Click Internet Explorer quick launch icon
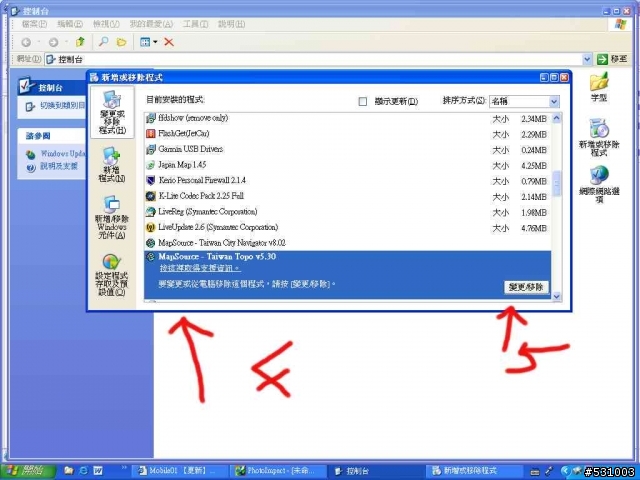The width and height of the screenshot is (640, 480). (83, 471)
